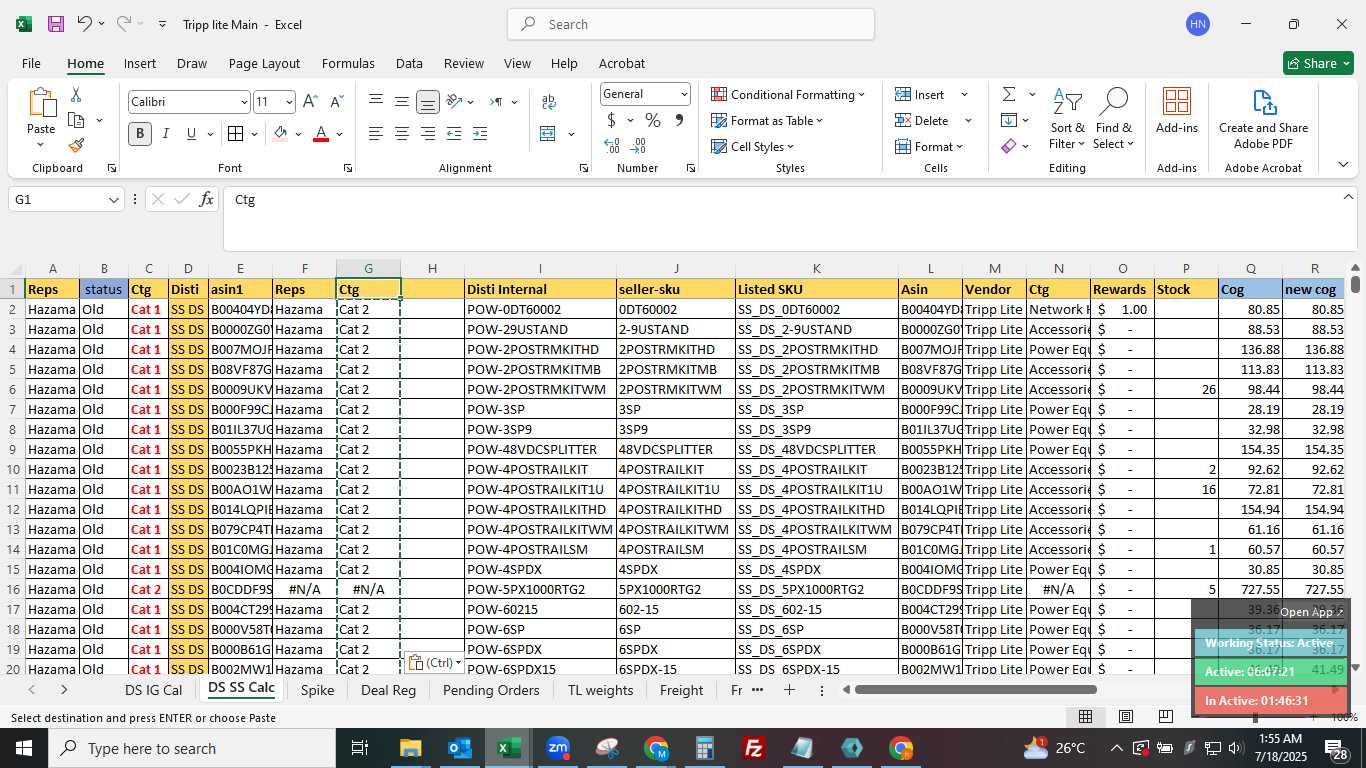Decrease indent in Alignment group
Screen dimensions: 1366x768
point(454,134)
